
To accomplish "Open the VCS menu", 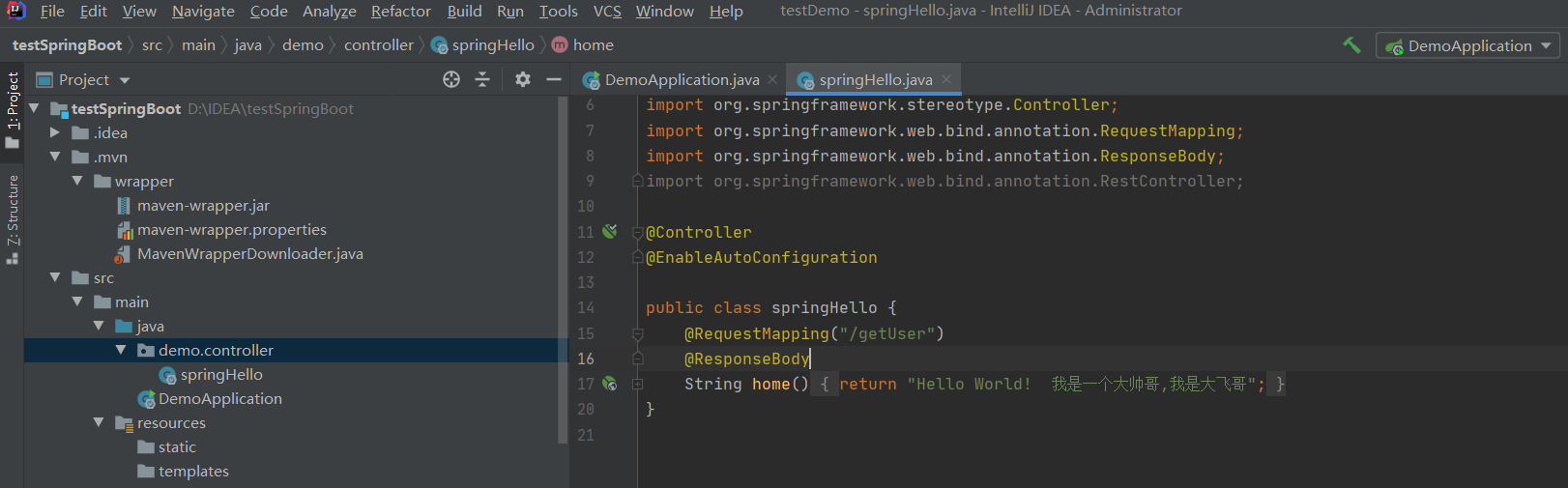I will point(607,12).
